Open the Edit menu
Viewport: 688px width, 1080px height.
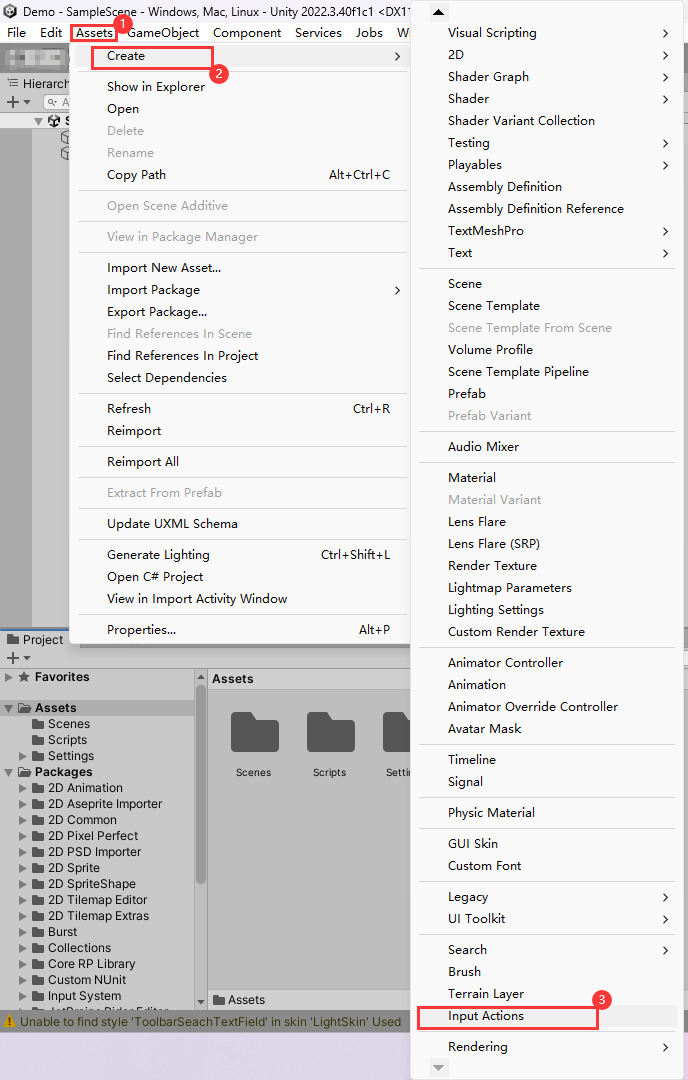[x=51, y=32]
